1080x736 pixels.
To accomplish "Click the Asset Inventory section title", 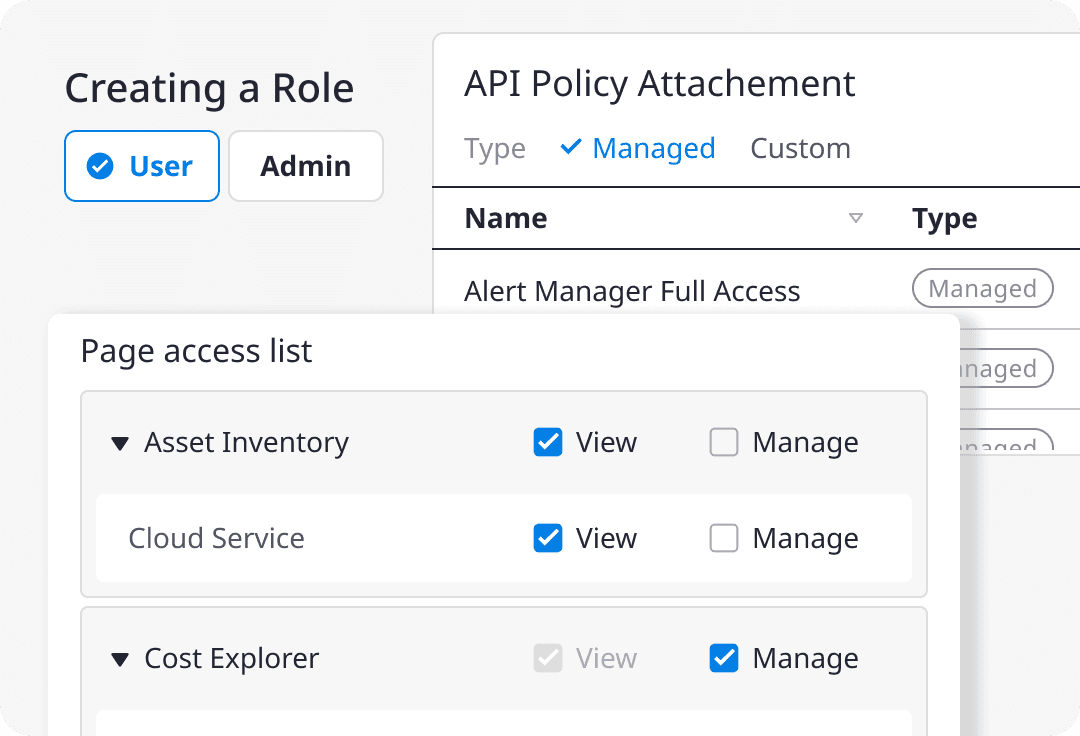I will [246, 442].
